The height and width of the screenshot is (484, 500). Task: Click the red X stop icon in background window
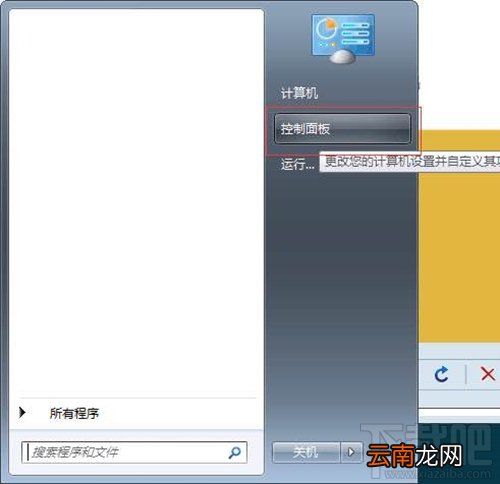(x=488, y=374)
